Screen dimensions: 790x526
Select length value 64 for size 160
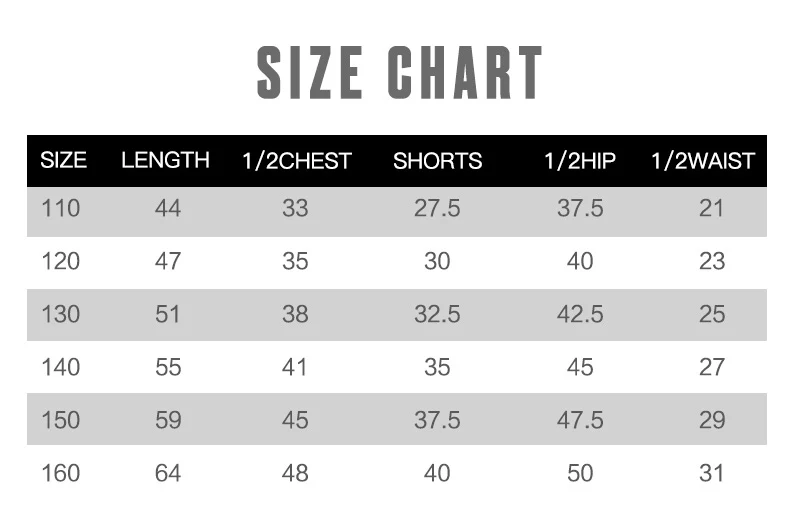click(x=168, y=472)
